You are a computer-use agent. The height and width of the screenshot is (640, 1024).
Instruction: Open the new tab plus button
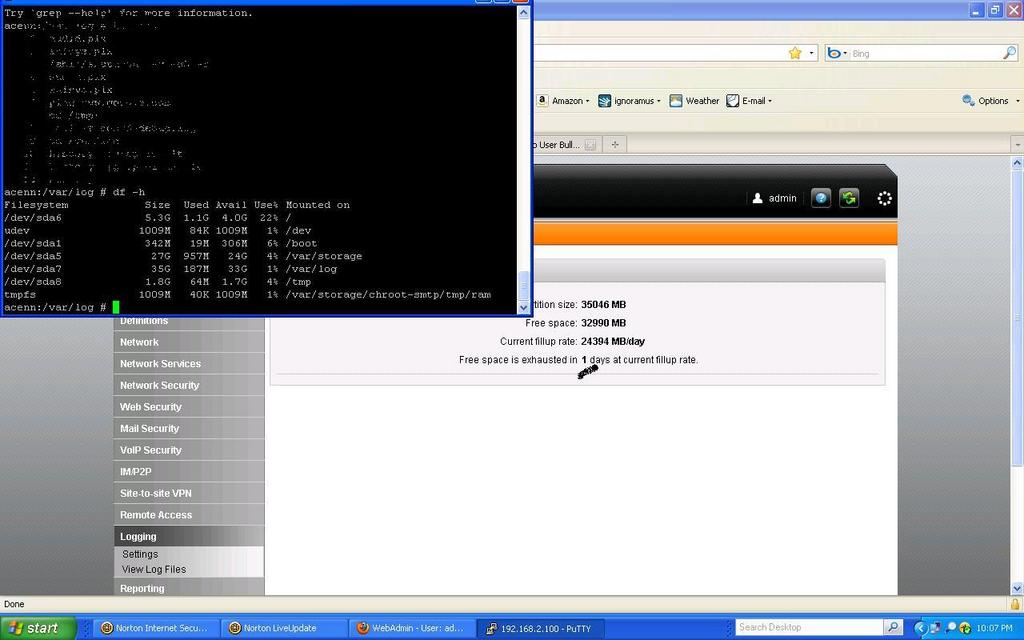coord(615,145)
